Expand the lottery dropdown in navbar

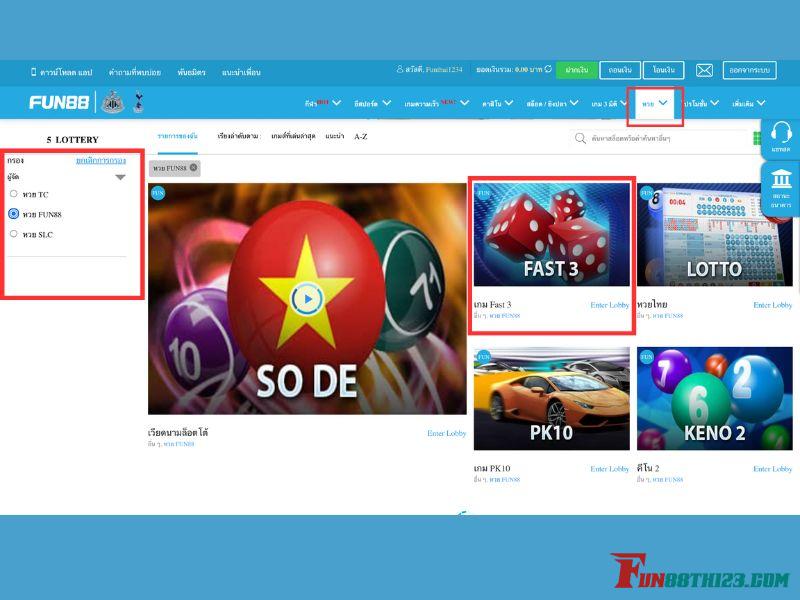(655, 103)
